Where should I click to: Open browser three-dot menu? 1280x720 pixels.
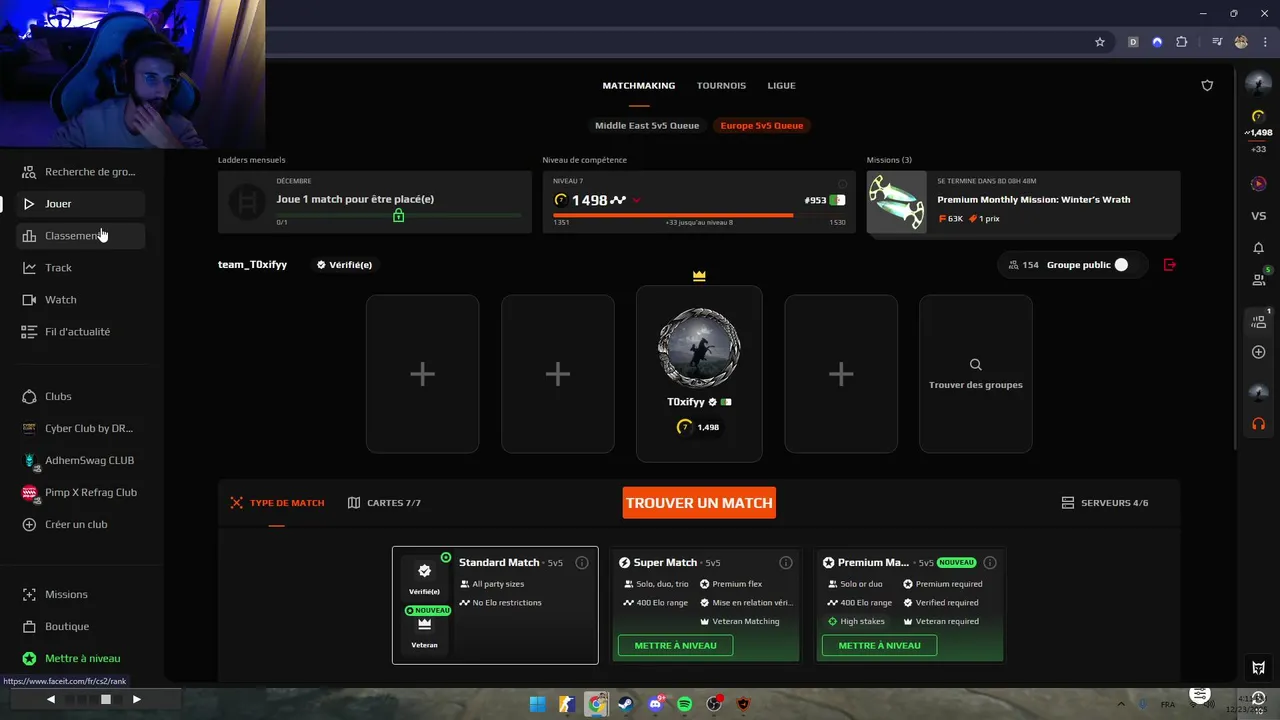tap(1264, 42)
